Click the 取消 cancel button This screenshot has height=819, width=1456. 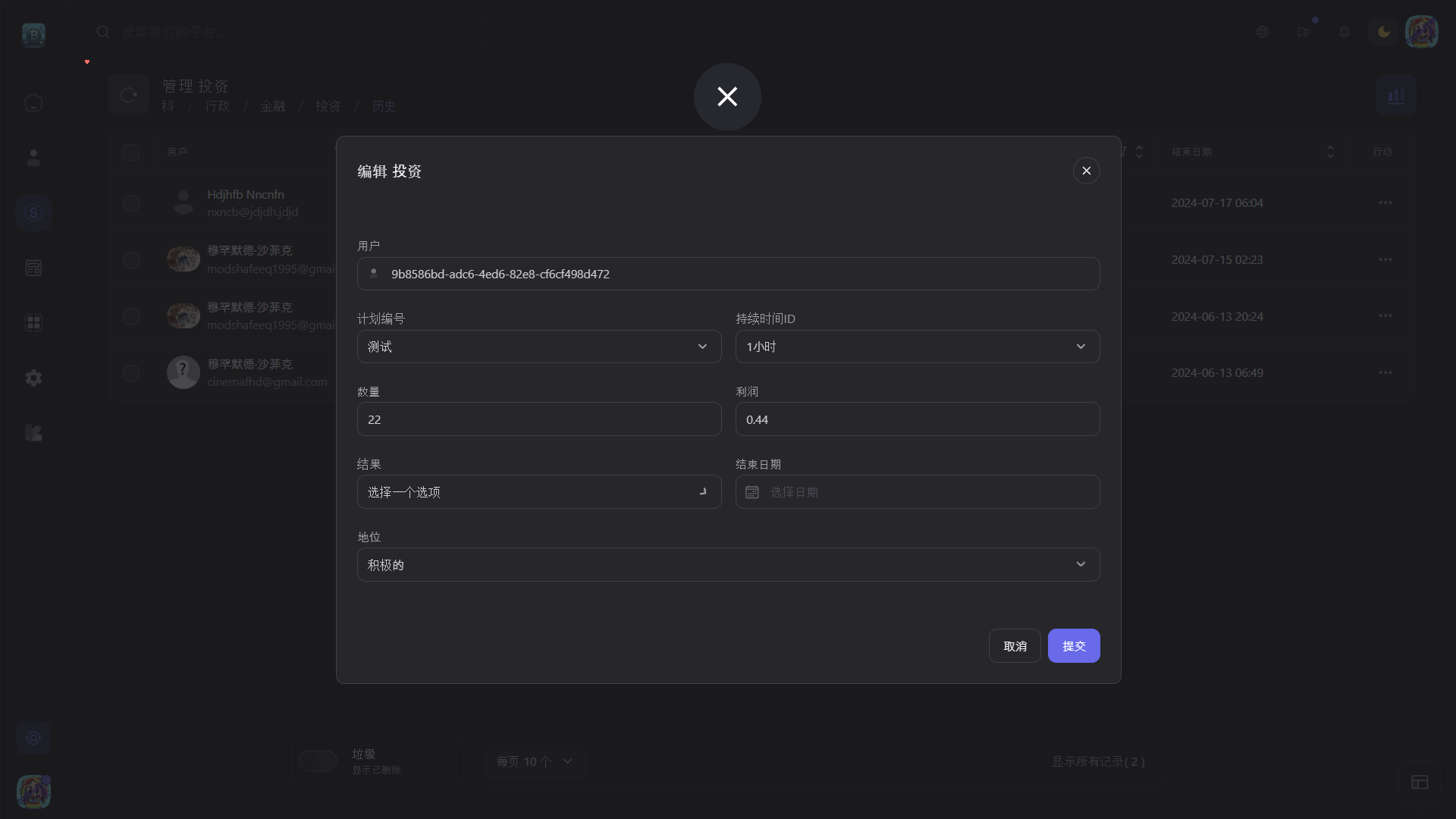pos(1015,646)
